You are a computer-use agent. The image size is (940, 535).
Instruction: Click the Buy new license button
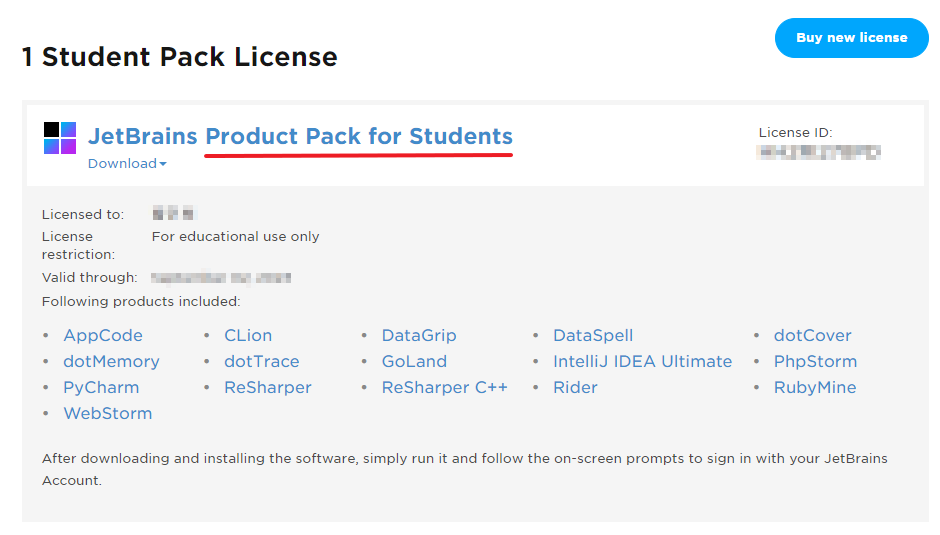click(x=851, y=38)
